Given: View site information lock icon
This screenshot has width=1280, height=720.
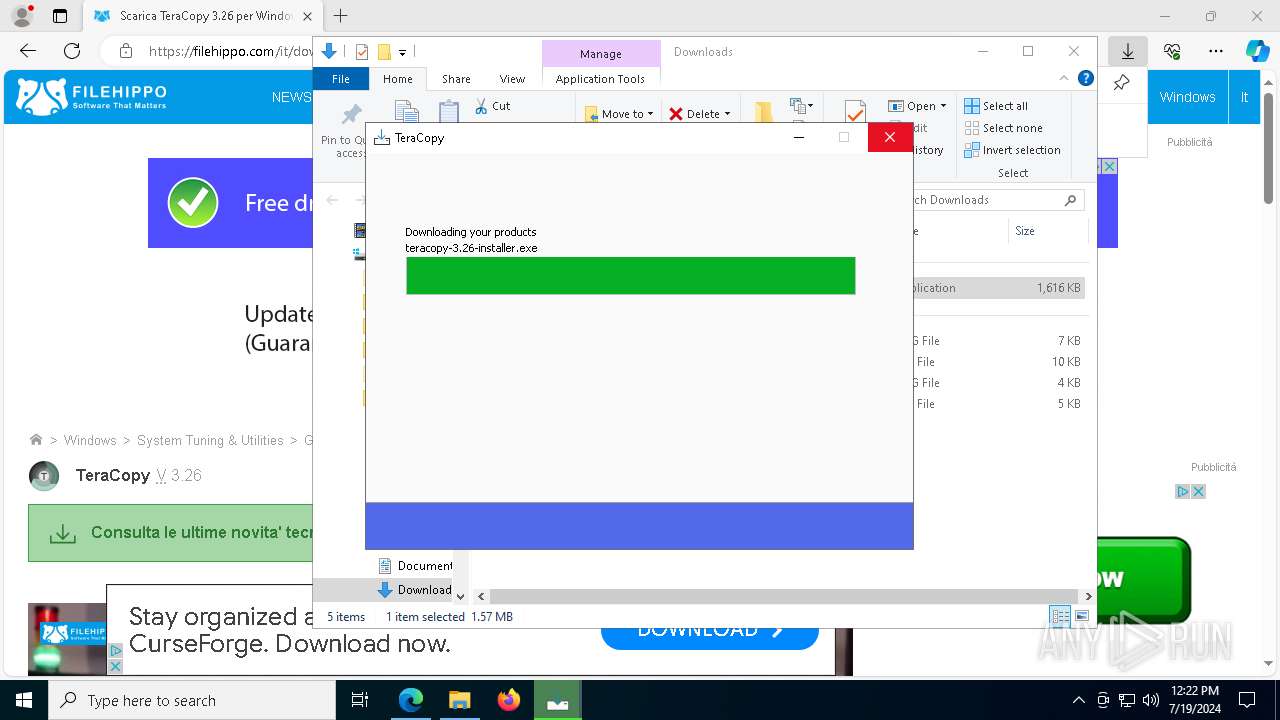Looking at the screenshot, I should point(126,51).
